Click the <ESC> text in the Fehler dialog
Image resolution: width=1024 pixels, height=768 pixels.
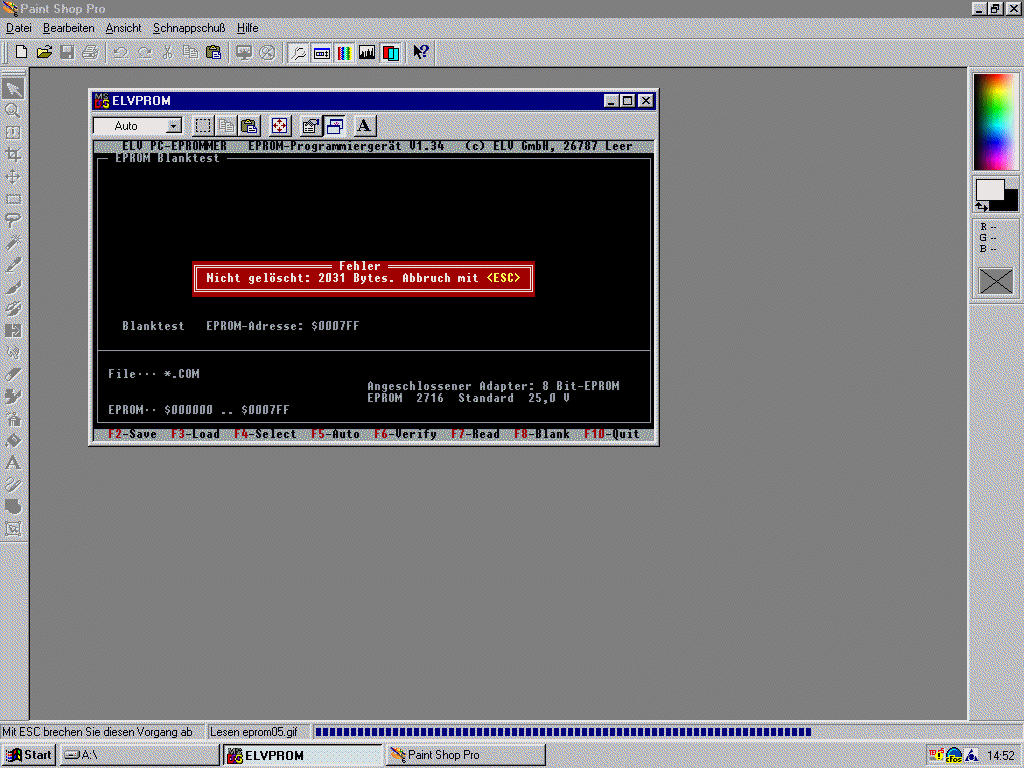click(504, 278)
